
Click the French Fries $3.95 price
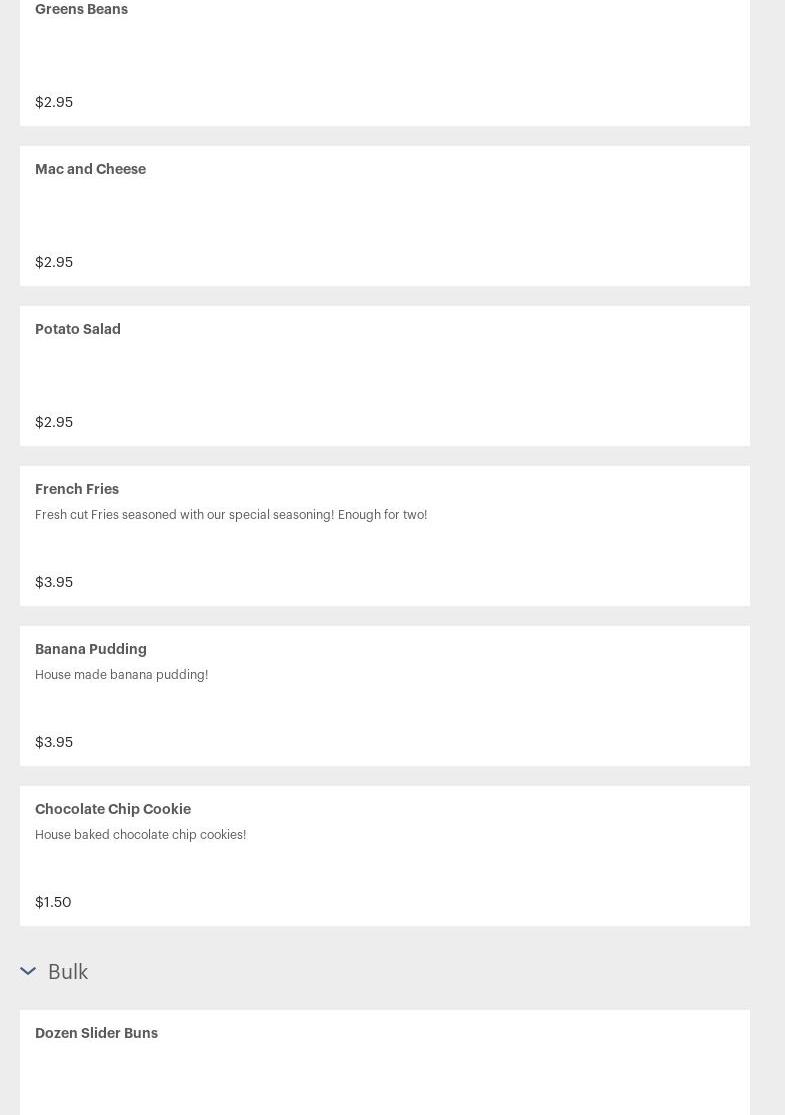pos(54,582)
